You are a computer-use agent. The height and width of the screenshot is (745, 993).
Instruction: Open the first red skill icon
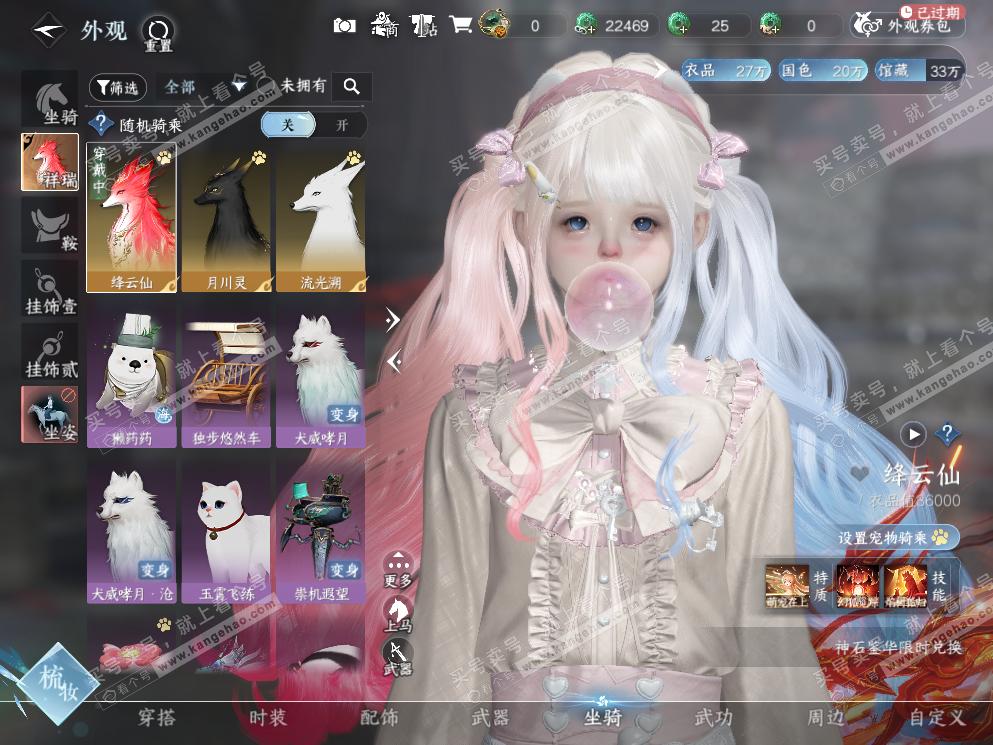pos(857,586)
